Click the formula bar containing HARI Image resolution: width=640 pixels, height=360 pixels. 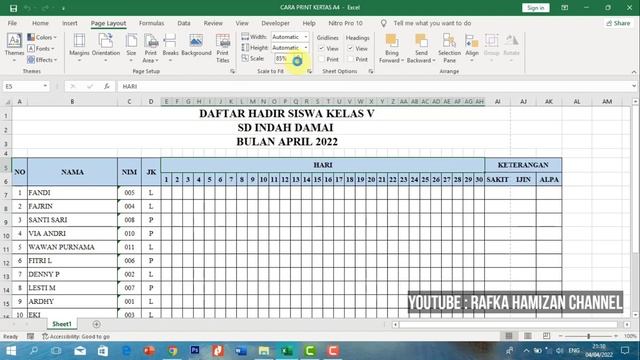tap(375, 86)
